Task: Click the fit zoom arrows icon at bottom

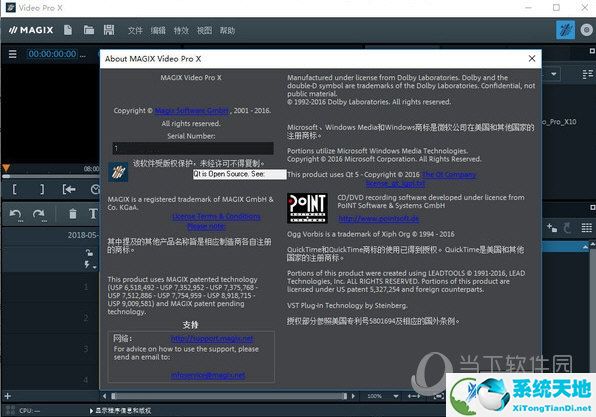Action: [414, 396]
